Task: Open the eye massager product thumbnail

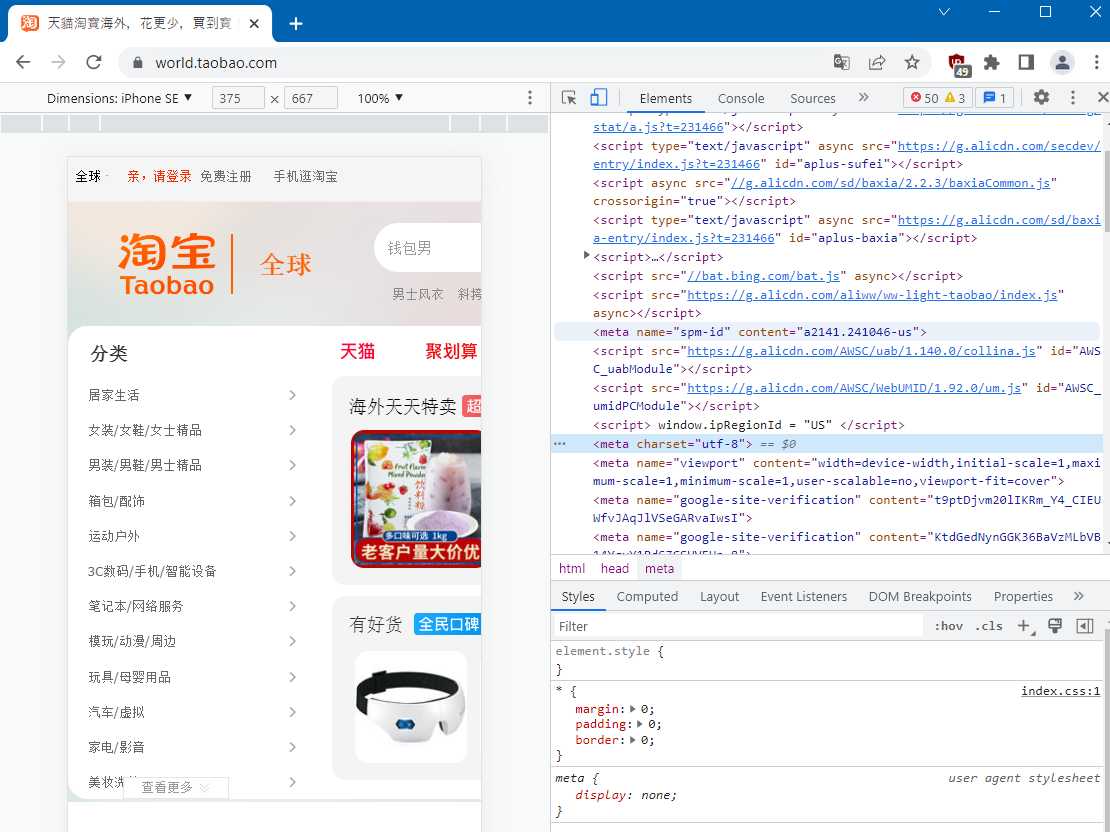Action: pos(411,707)
